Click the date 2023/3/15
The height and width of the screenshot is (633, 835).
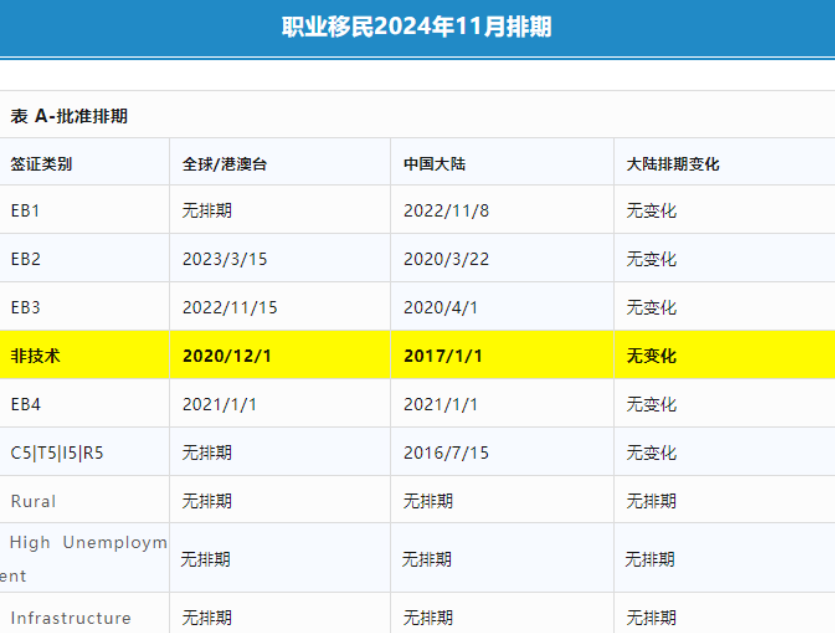point(225,259)
